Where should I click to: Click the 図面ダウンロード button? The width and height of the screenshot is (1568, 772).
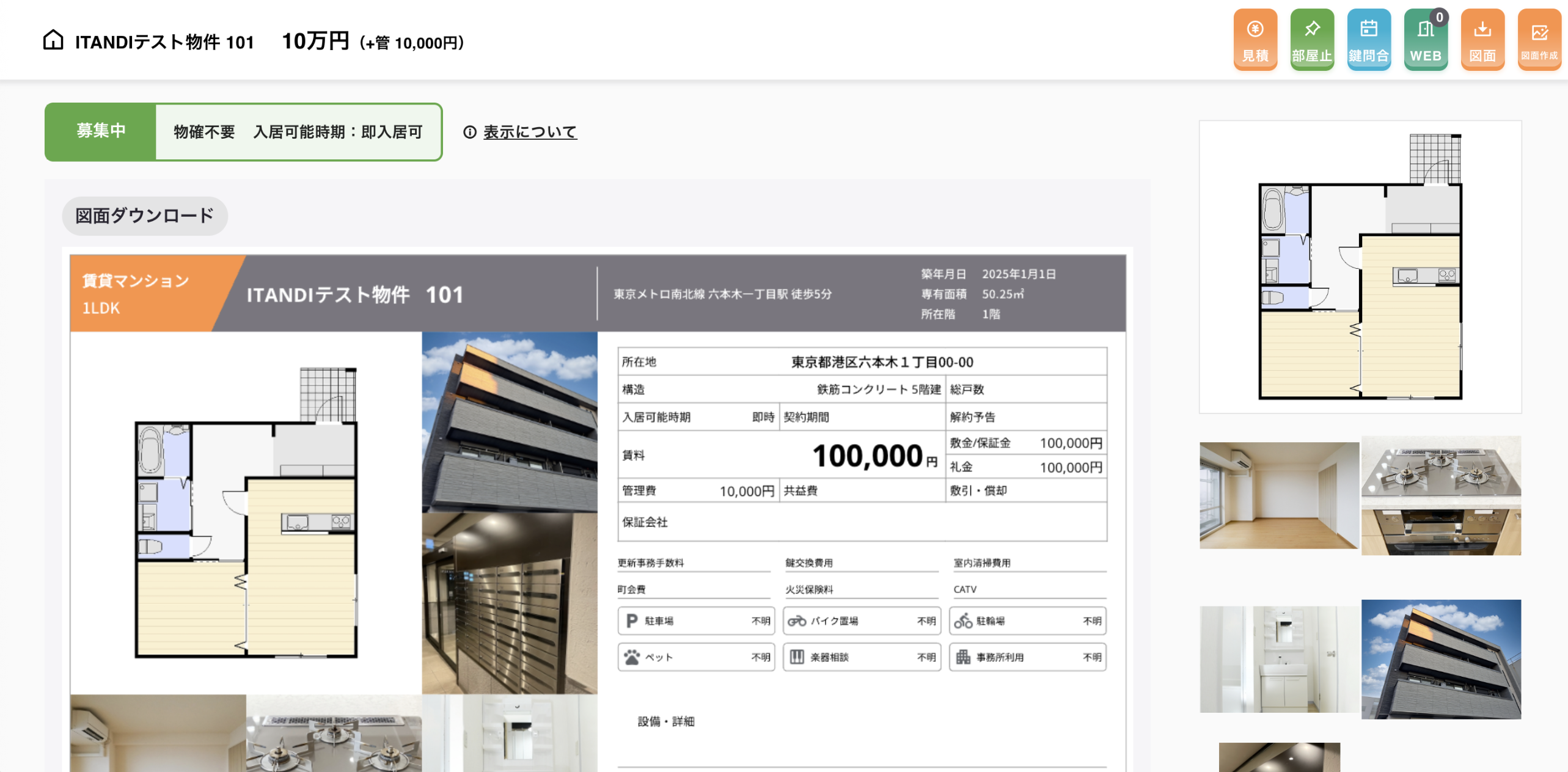(145, 216)
